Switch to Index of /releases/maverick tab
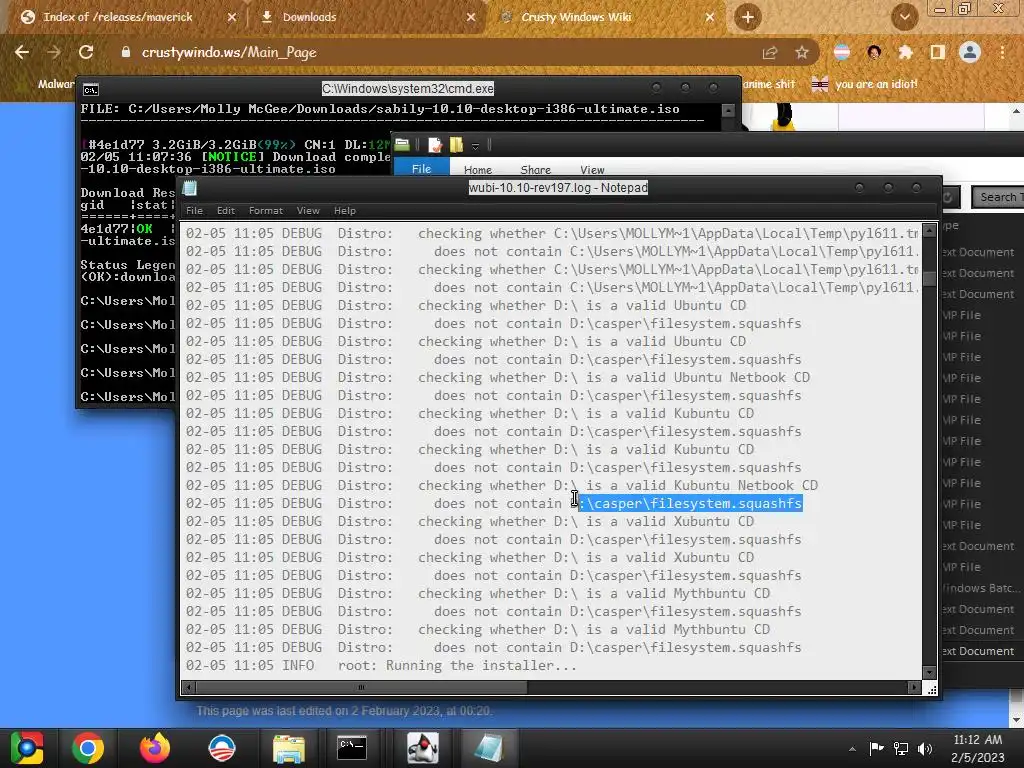Image resolution: width=1024 pixels, height=768 pixels. point(118,17)
